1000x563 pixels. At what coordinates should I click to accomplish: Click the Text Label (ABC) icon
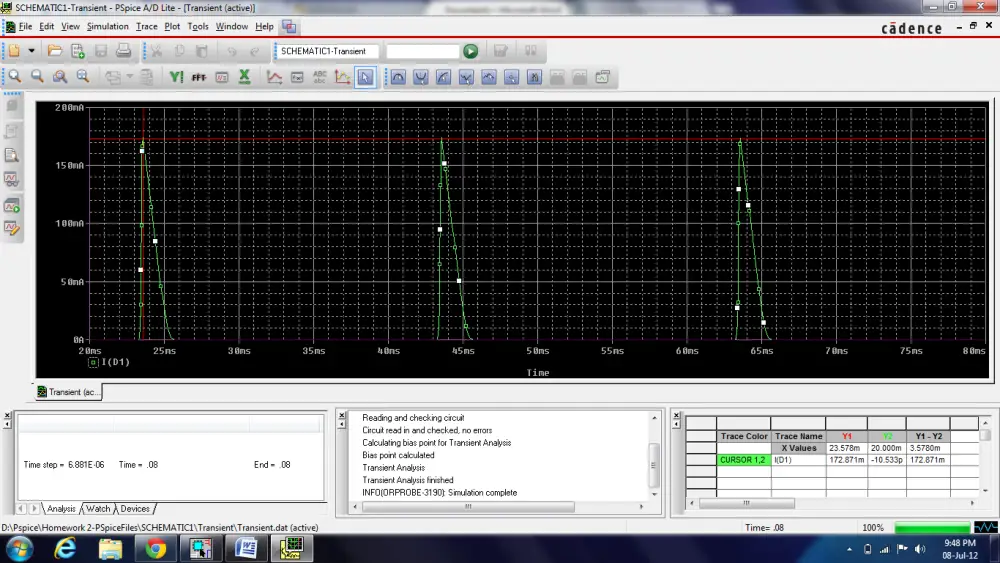(x=320, y=77)
